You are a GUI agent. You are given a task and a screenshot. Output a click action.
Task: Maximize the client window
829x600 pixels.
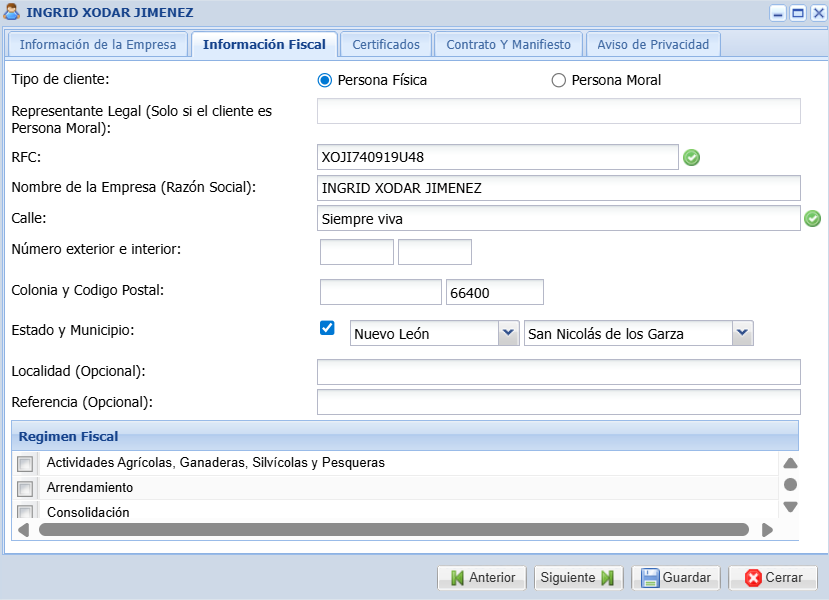coord(797,13)
